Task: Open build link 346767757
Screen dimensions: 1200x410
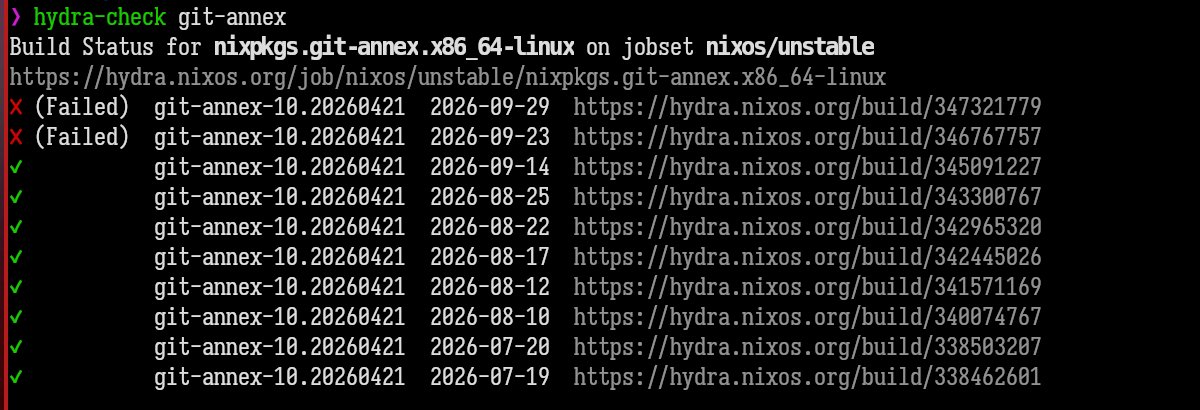Action: 808,137
